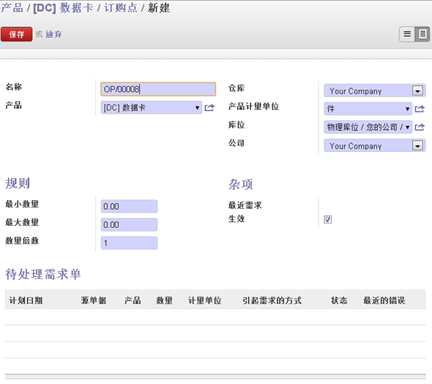The width and height of the screenshot is (432, 384).
Task: Sort by 最近的错误 column header
Action: tap(384, 300)
